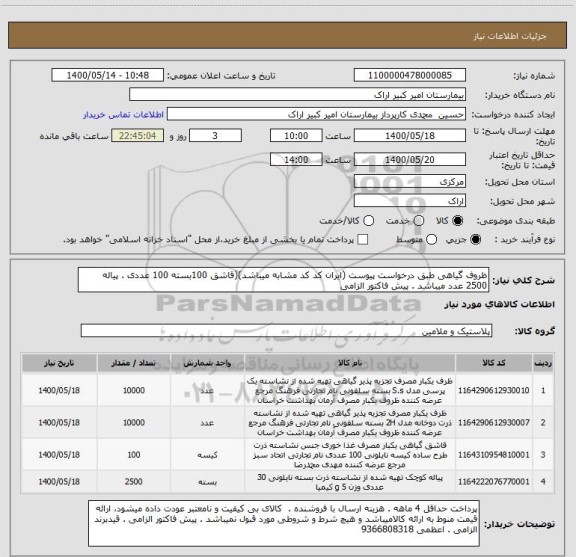Select the کالا radio button
This screenshot has height=557, width=576.
point(458,221)
